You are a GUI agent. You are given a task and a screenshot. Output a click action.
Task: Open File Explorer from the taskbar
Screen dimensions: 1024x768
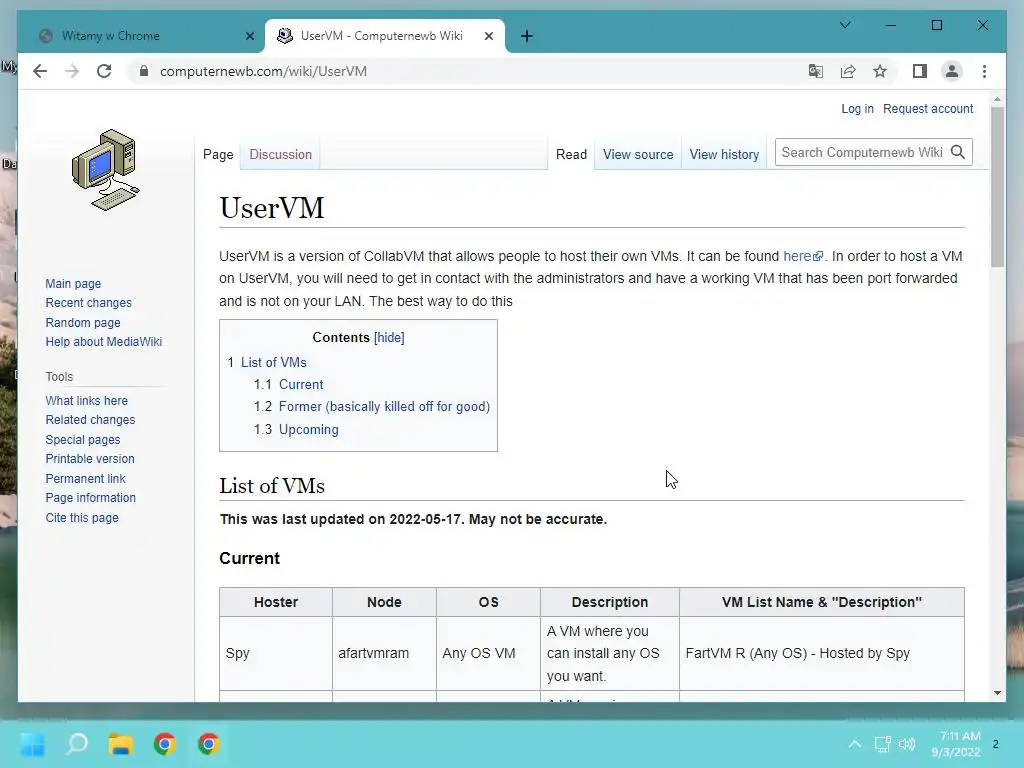[121, 744]
